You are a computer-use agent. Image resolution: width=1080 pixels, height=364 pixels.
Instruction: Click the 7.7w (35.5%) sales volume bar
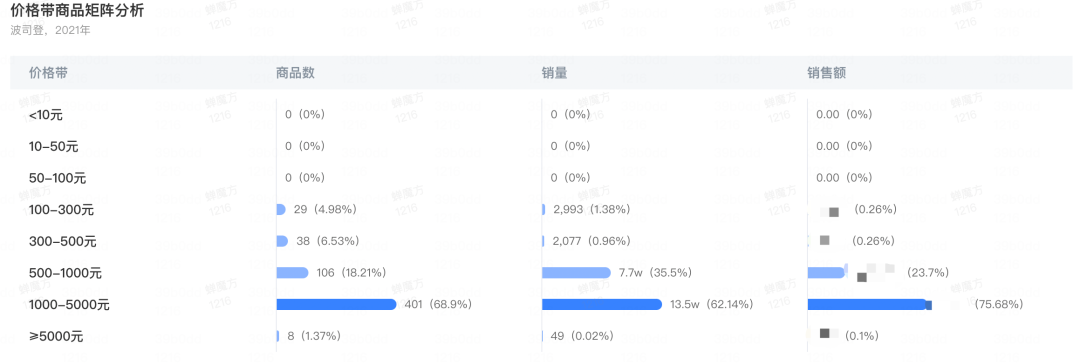click(577, 273)
